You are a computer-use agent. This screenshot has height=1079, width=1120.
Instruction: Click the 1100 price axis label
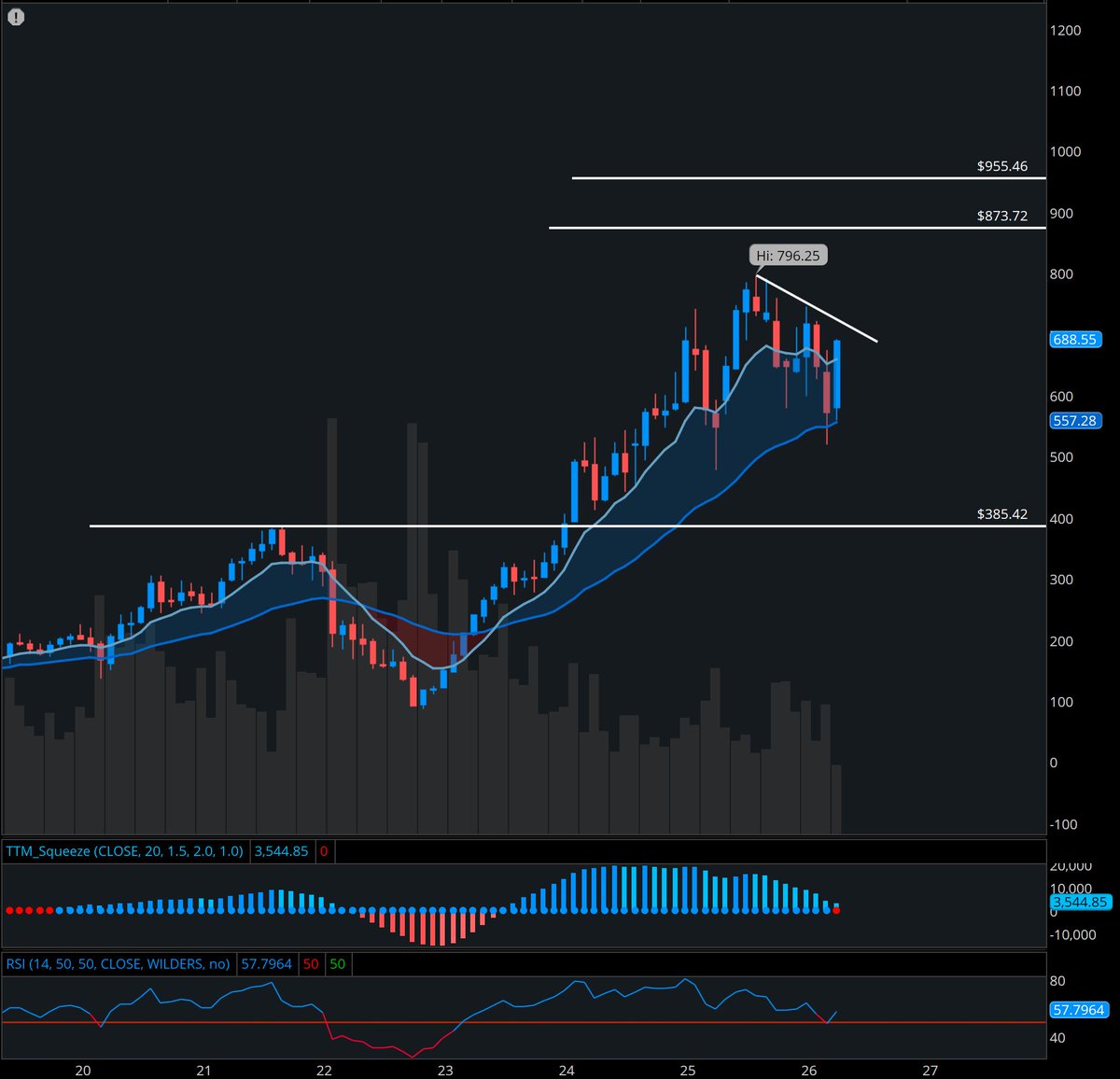point(1066,91)
